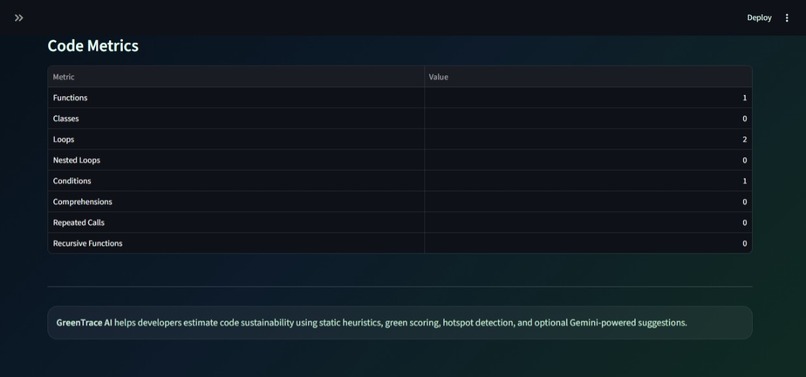Select the Classes metric cell
Screen dimensions: 806x377
pyautogui.click(x=236, y=118)
